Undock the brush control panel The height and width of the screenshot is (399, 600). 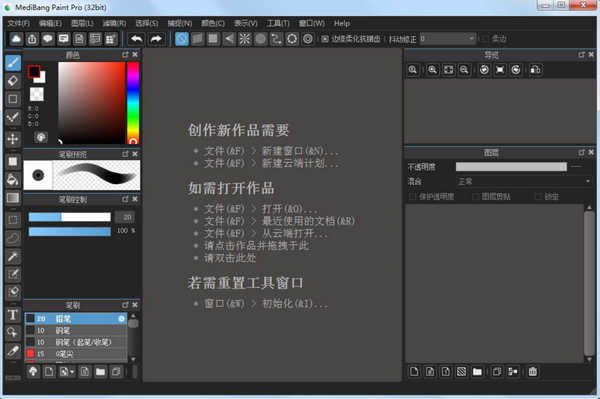click(125, 199)
